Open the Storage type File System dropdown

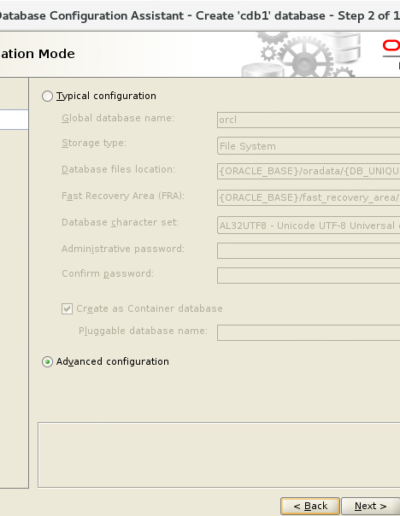coord(308,146)
